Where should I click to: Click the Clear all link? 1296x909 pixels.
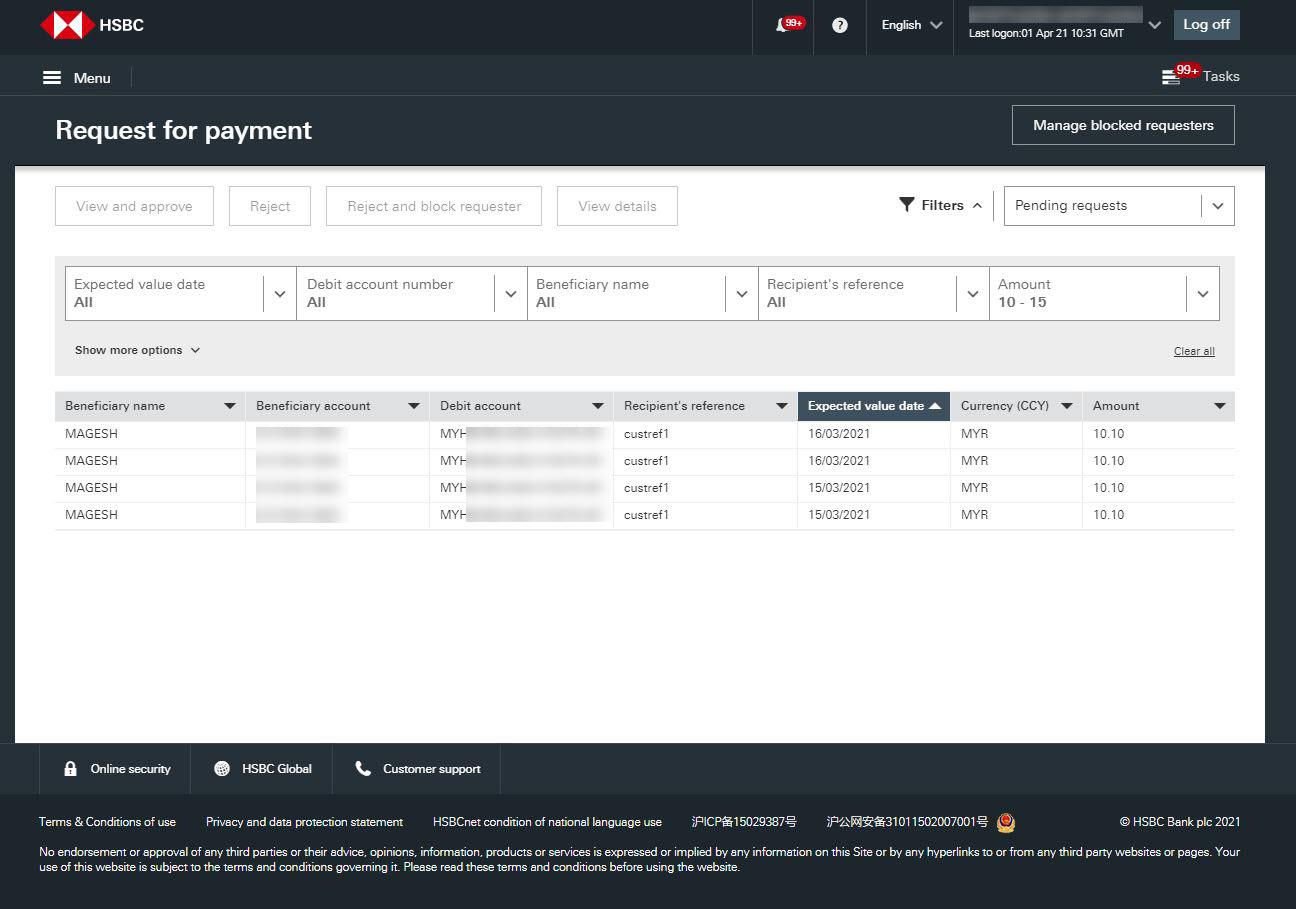click(x=1194, y=351)
